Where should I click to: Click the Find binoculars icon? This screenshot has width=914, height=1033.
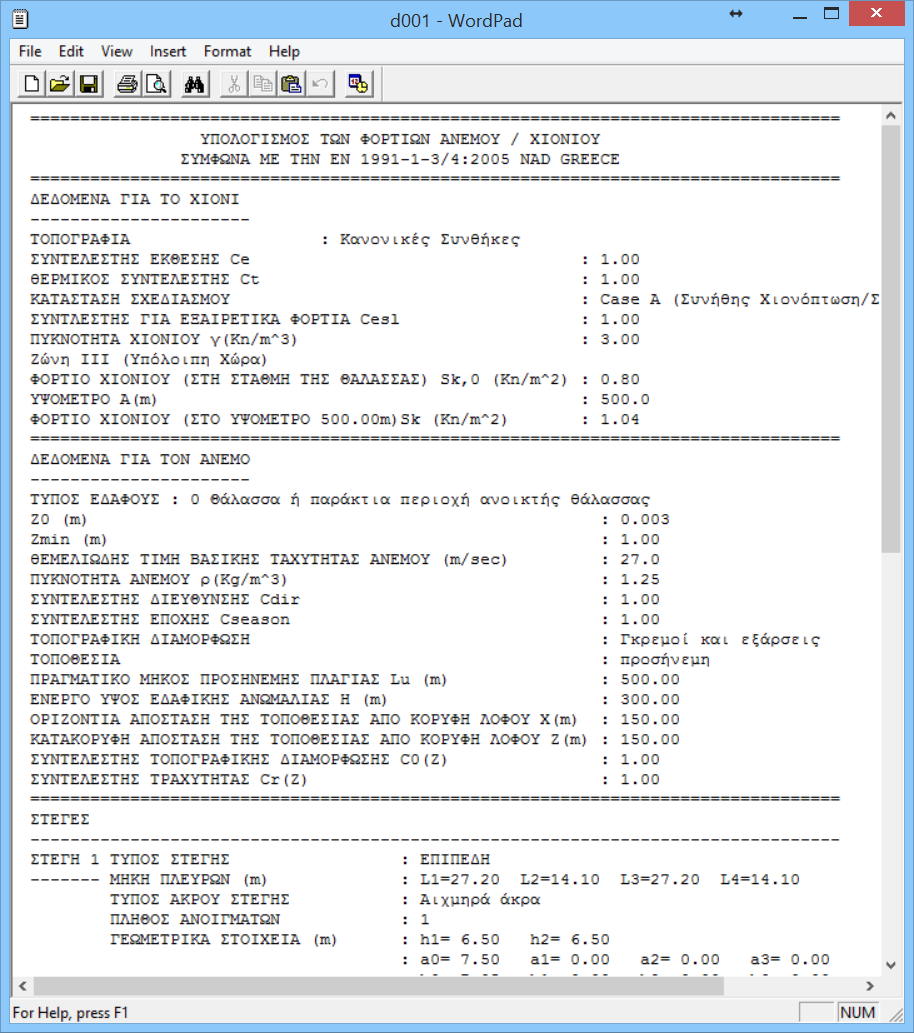(194, 84)
